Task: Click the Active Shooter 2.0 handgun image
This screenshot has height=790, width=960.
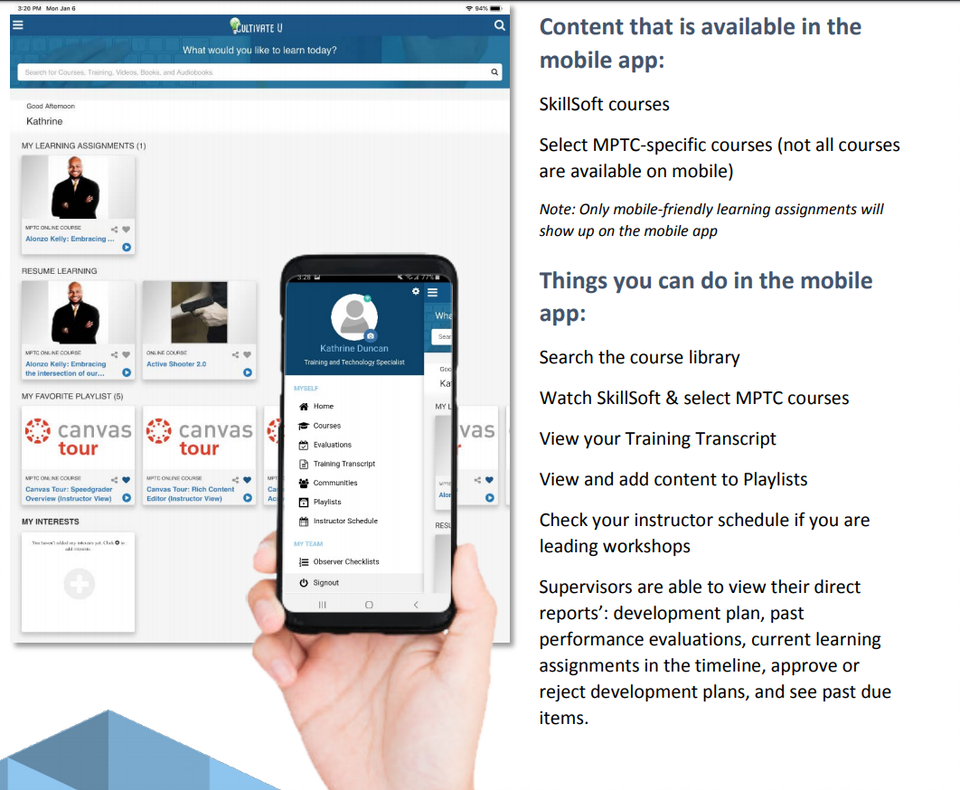Action: 199,312
